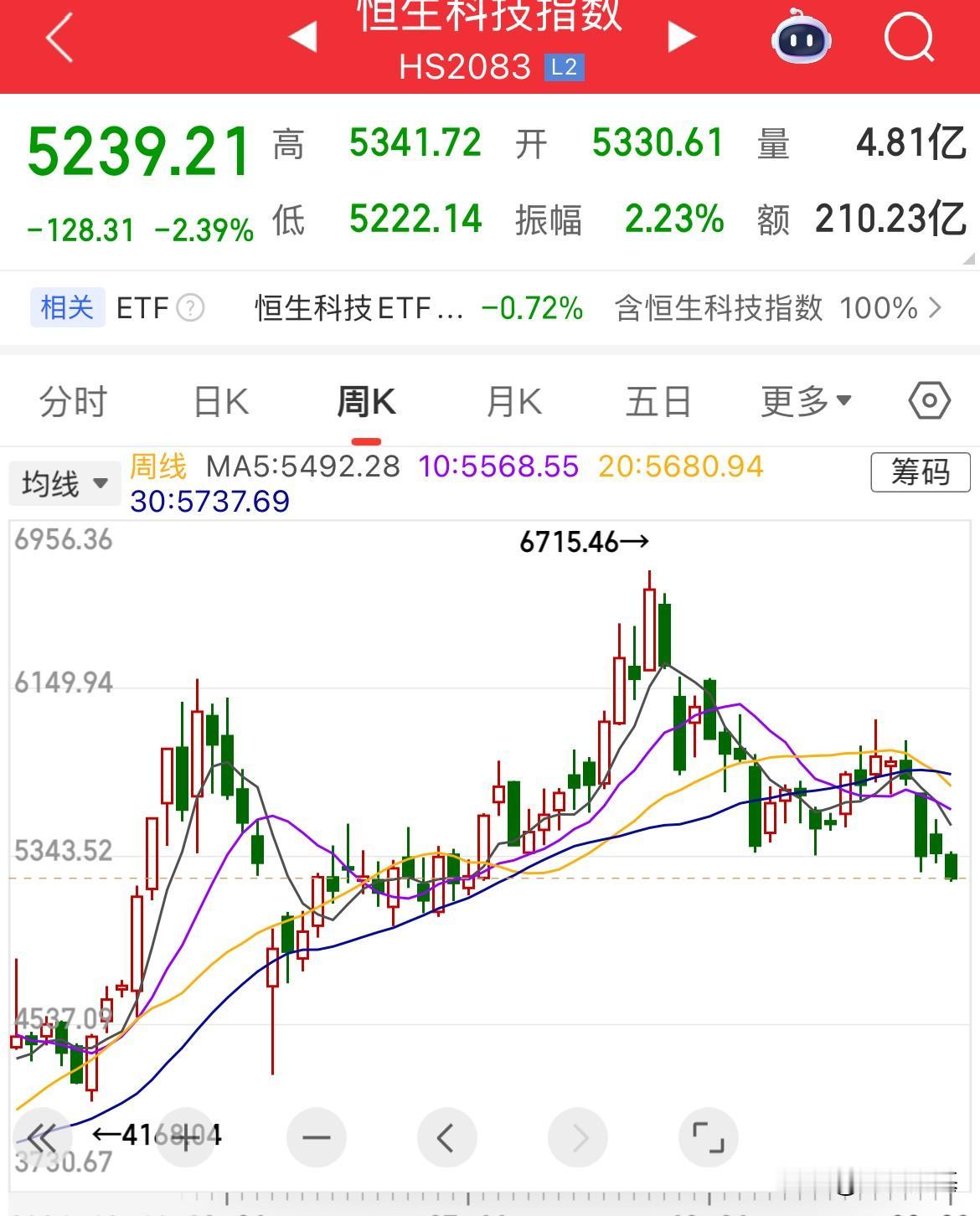
Task: Zoom out on the chart with minus icon
Action: (317, 1137)
